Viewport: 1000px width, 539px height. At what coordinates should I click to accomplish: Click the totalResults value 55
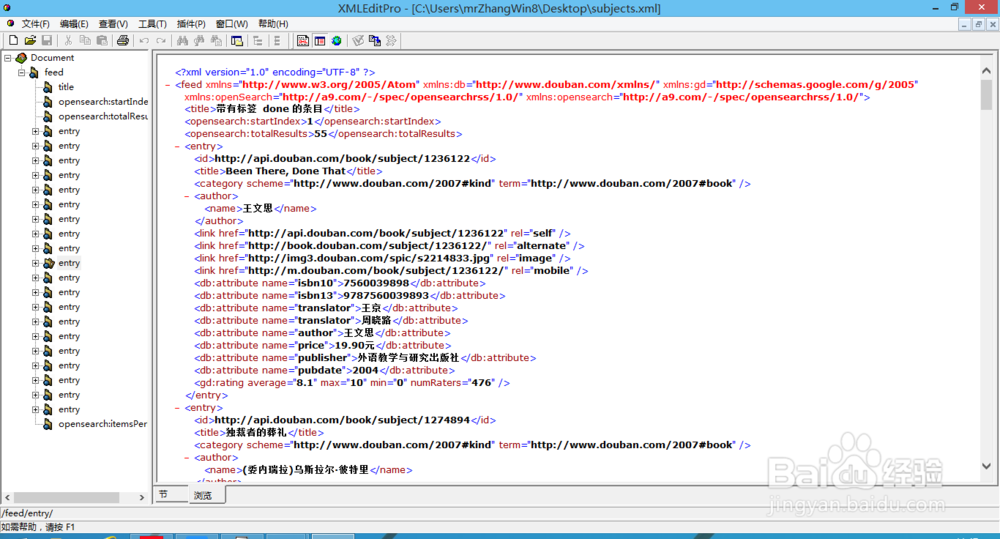[320, 134]
